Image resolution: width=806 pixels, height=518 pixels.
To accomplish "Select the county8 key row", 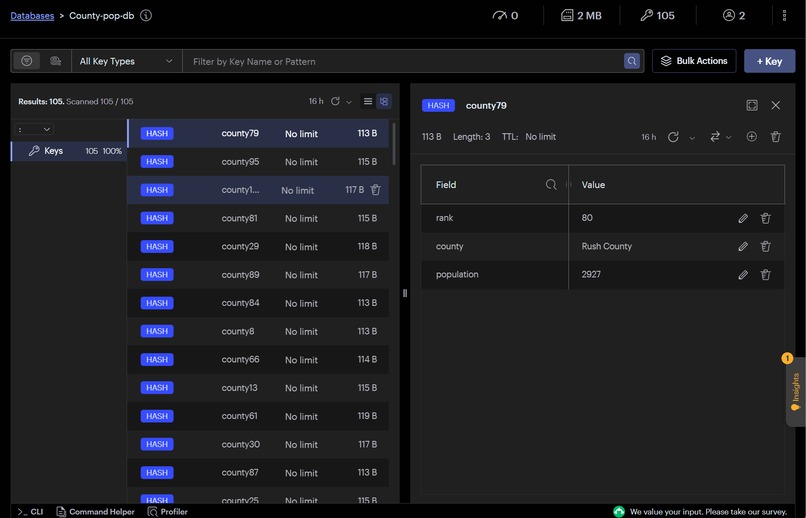I will coord(258,331).
